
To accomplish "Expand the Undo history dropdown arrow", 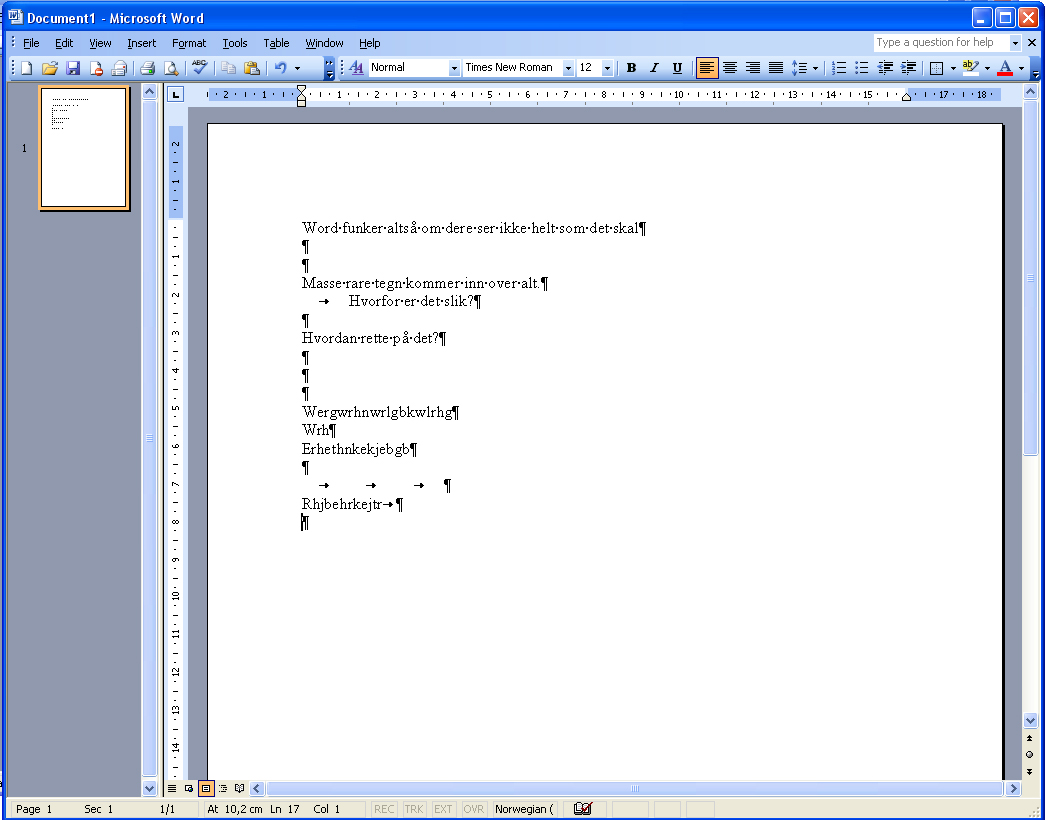I will 298,67.
